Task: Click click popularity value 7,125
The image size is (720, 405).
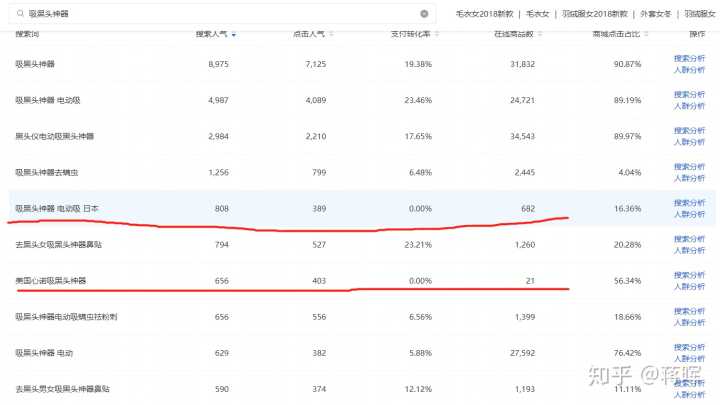Action: (x=316, y=64)
